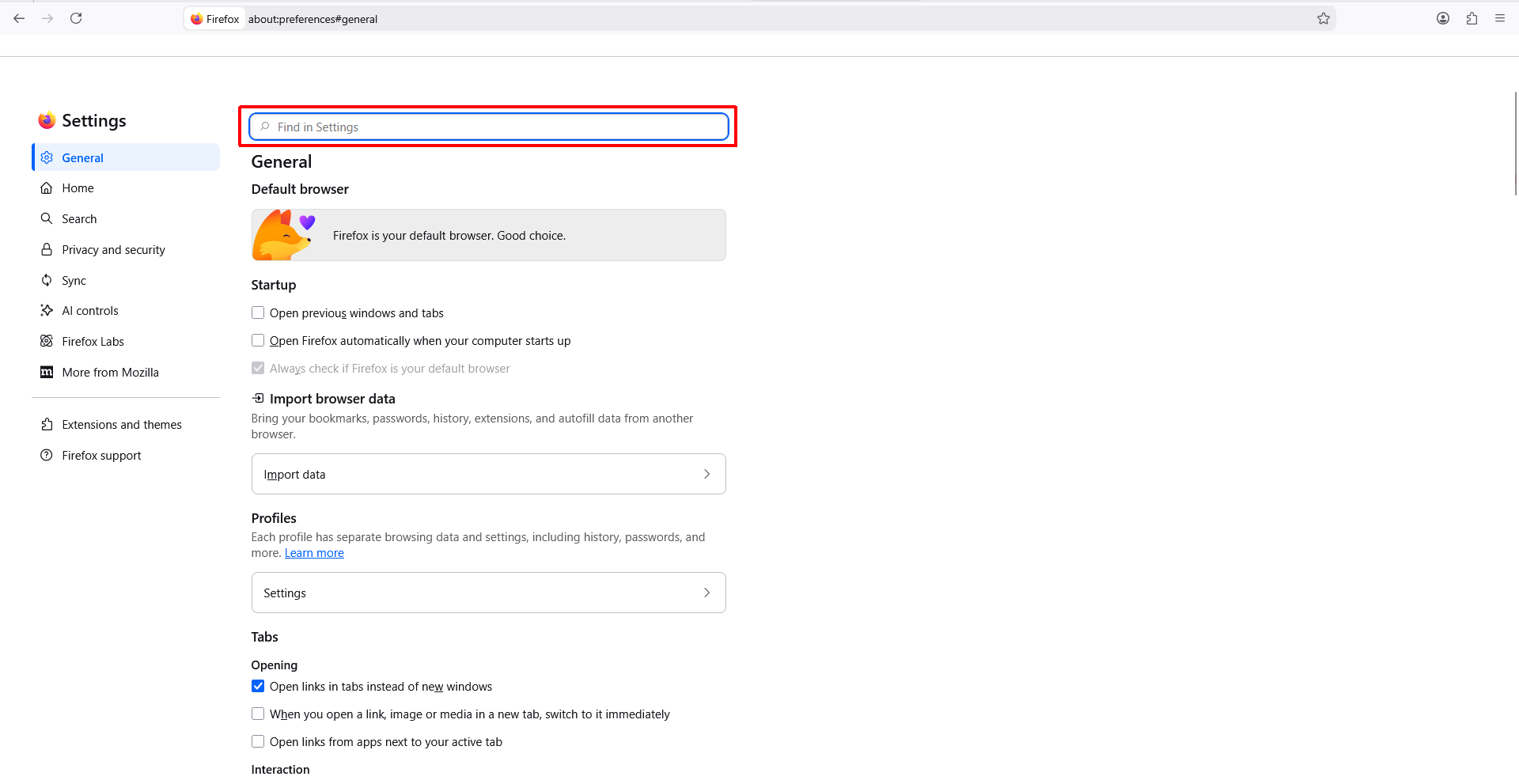Click the 'Bring your bookmarks, passwords' description text
Screen dimensions: 1519x784
(x=472, y=426)
